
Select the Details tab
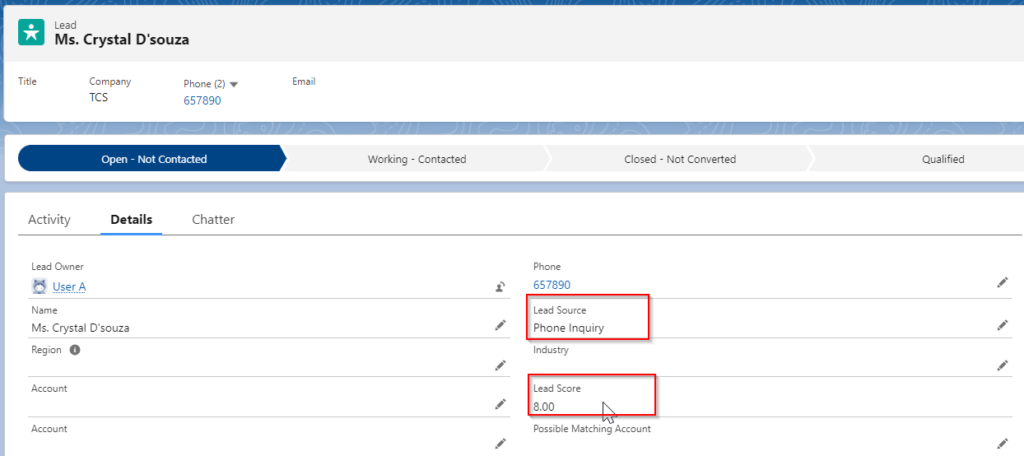[x=131, y=219]
